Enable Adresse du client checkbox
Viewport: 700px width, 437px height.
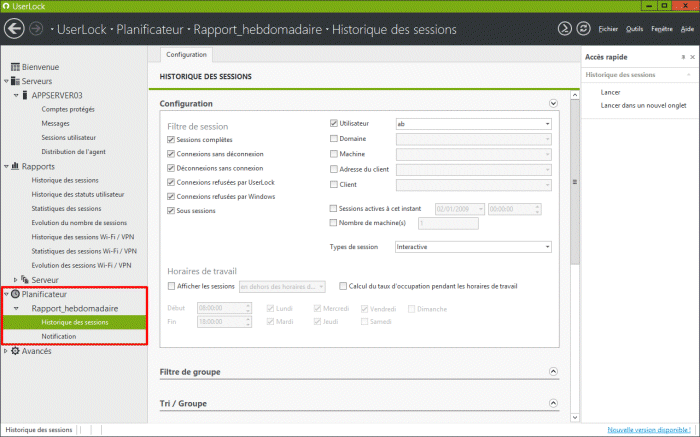pos(333,169)
